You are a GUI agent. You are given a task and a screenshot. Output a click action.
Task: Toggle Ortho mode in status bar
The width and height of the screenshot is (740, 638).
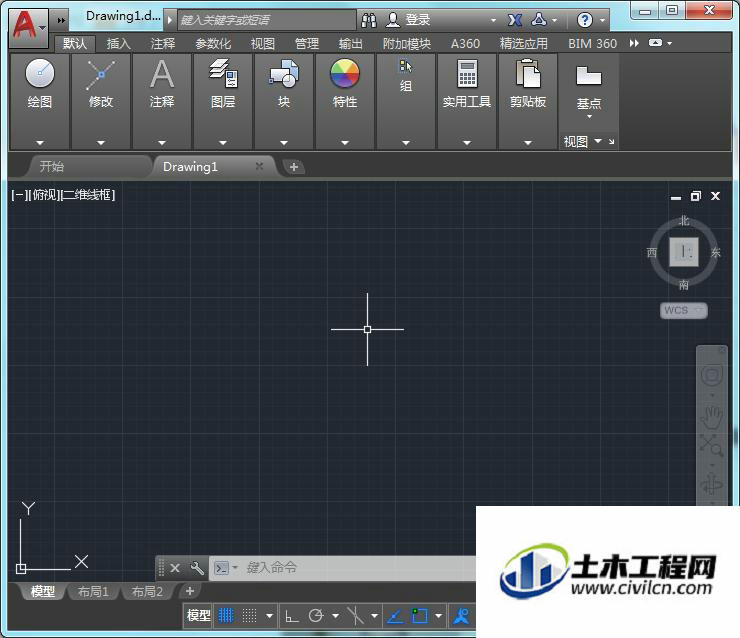click(x=292, y=616)
